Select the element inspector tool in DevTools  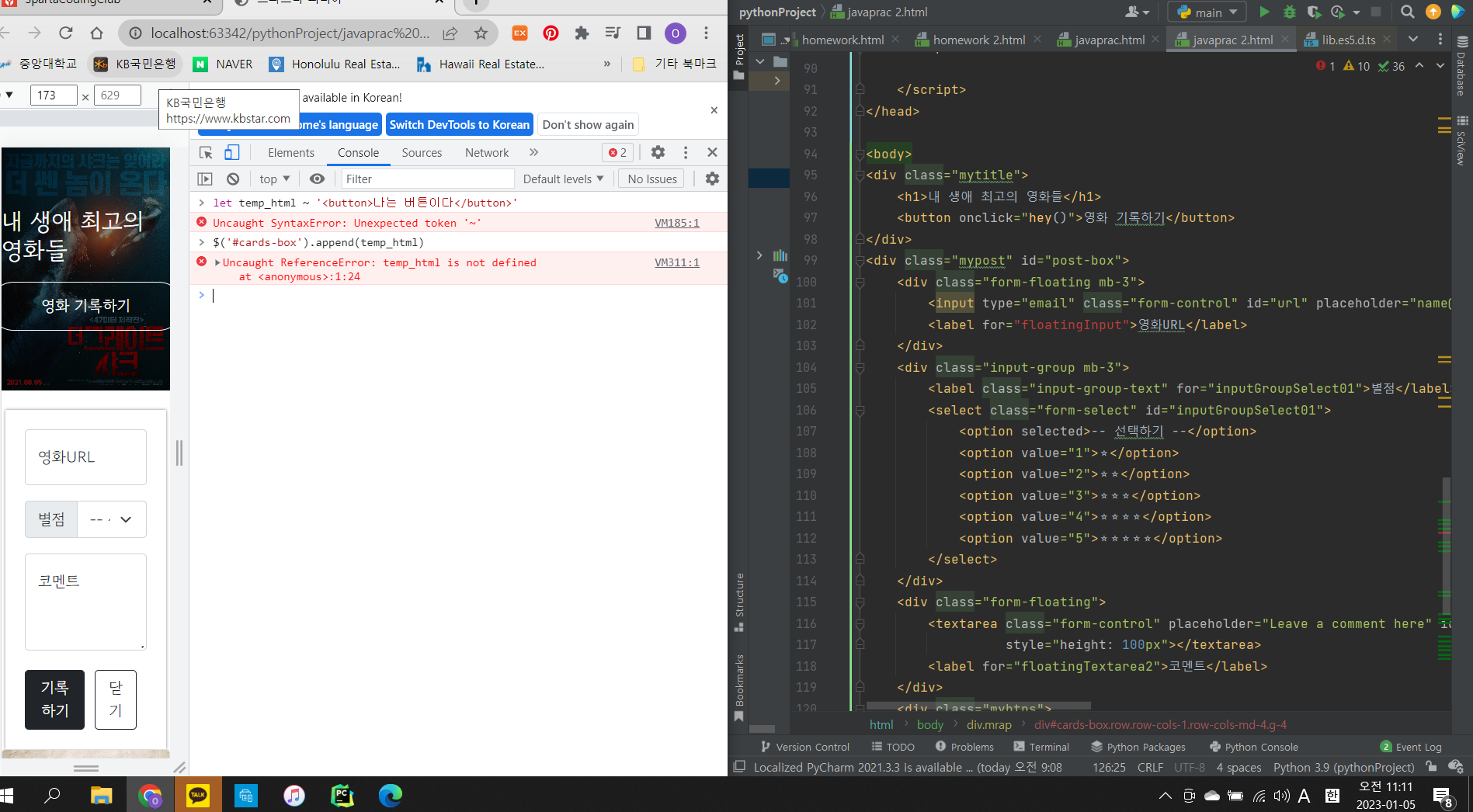206,153
